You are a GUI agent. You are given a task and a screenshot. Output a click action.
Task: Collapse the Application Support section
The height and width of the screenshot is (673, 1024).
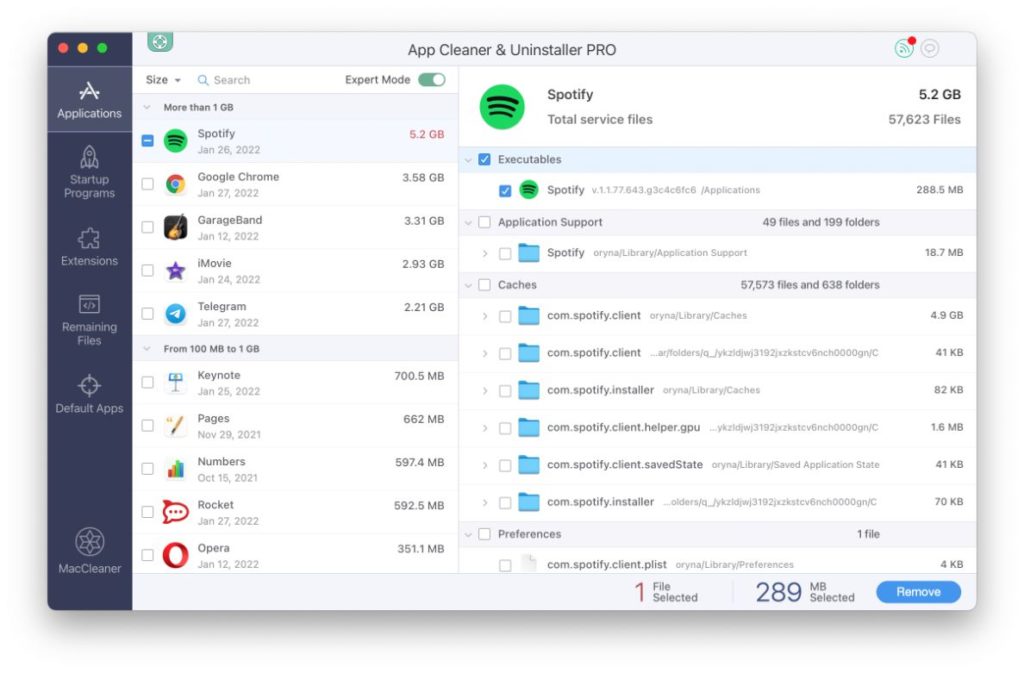(x=468, y=221)
